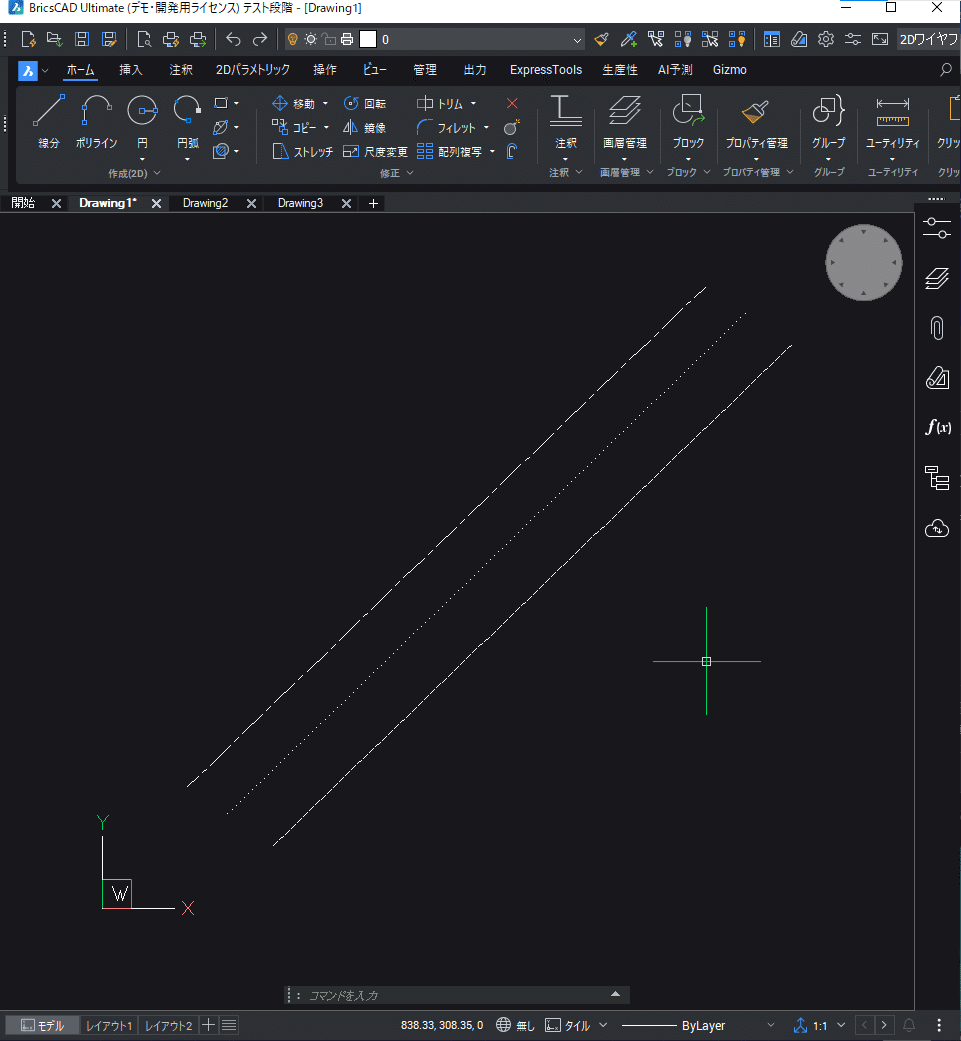Toggle the layer freeze sun icon
961x1041 pixels.
311,40
